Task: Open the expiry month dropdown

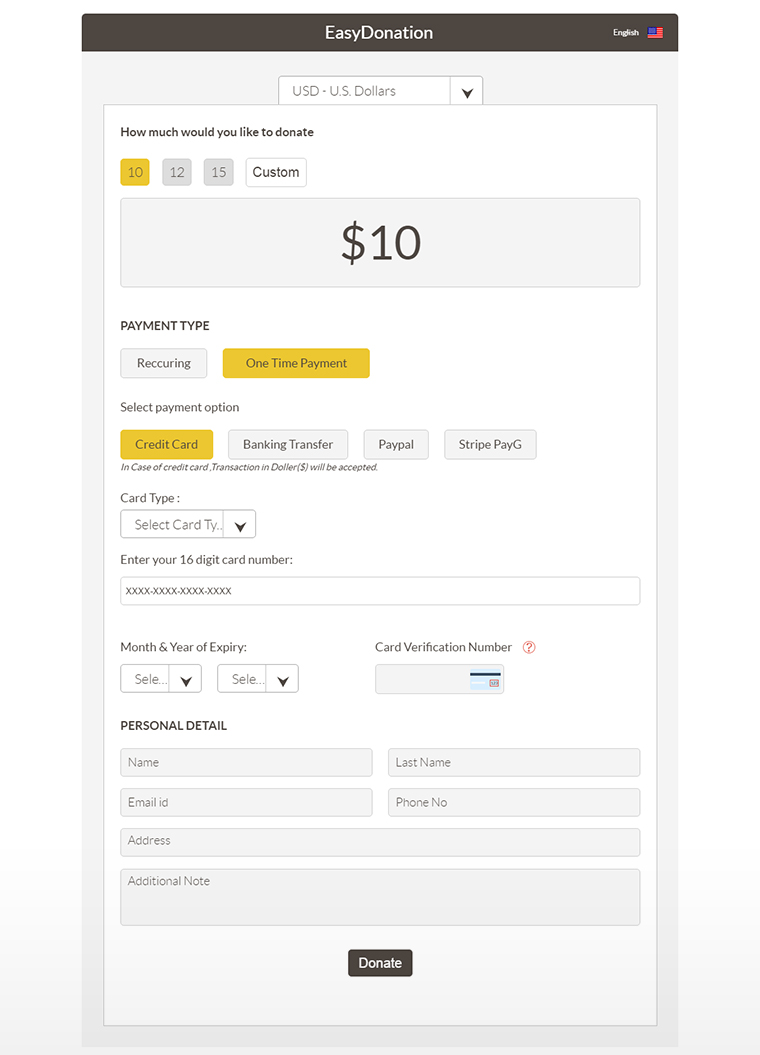Action: [x=161, y=679]
